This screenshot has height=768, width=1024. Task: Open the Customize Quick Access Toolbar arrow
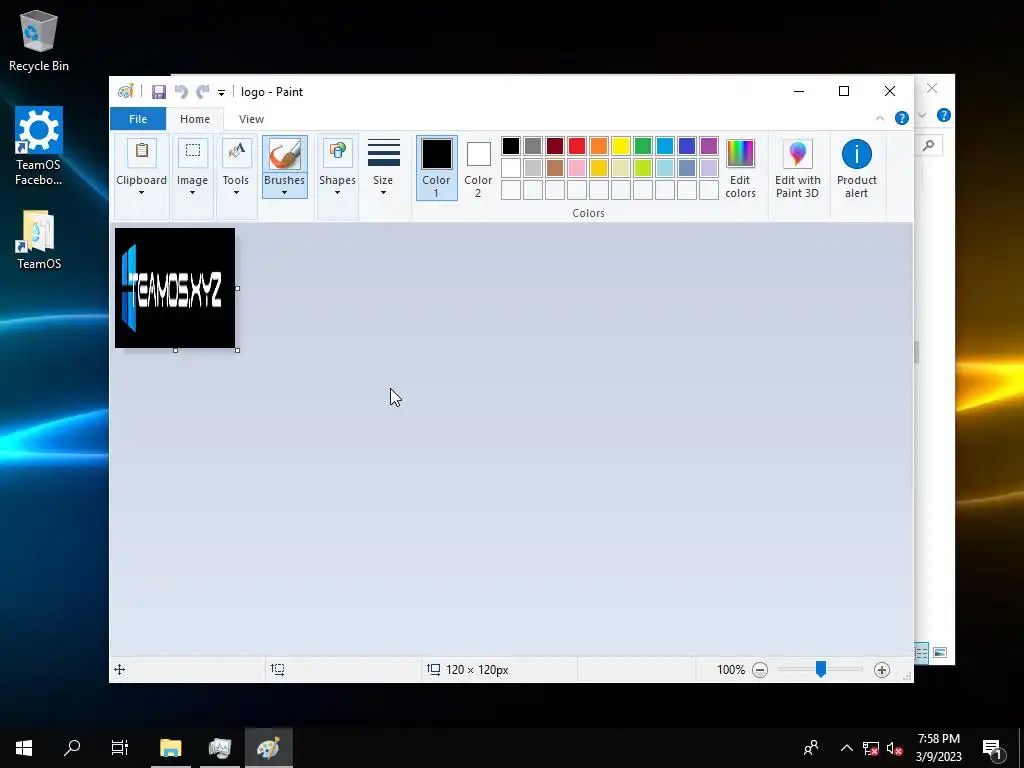point(221,93)
